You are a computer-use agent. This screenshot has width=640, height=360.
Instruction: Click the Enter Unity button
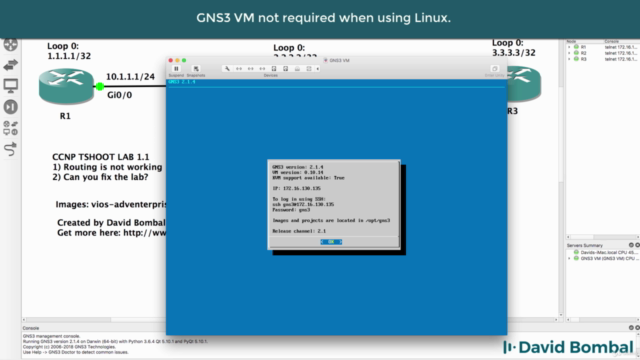pos(494,69)
